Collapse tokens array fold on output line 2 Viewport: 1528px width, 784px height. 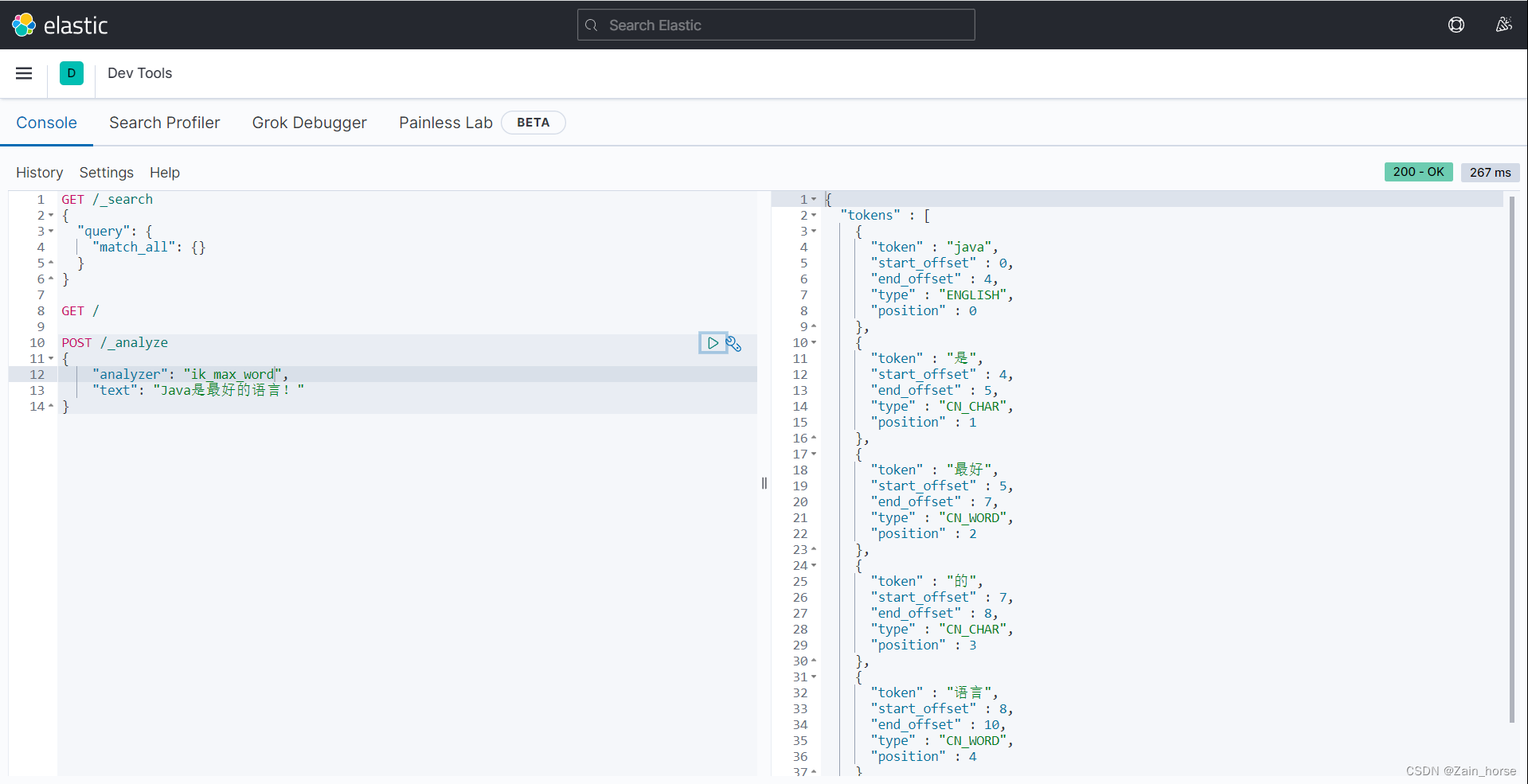(x=814, y=216)
